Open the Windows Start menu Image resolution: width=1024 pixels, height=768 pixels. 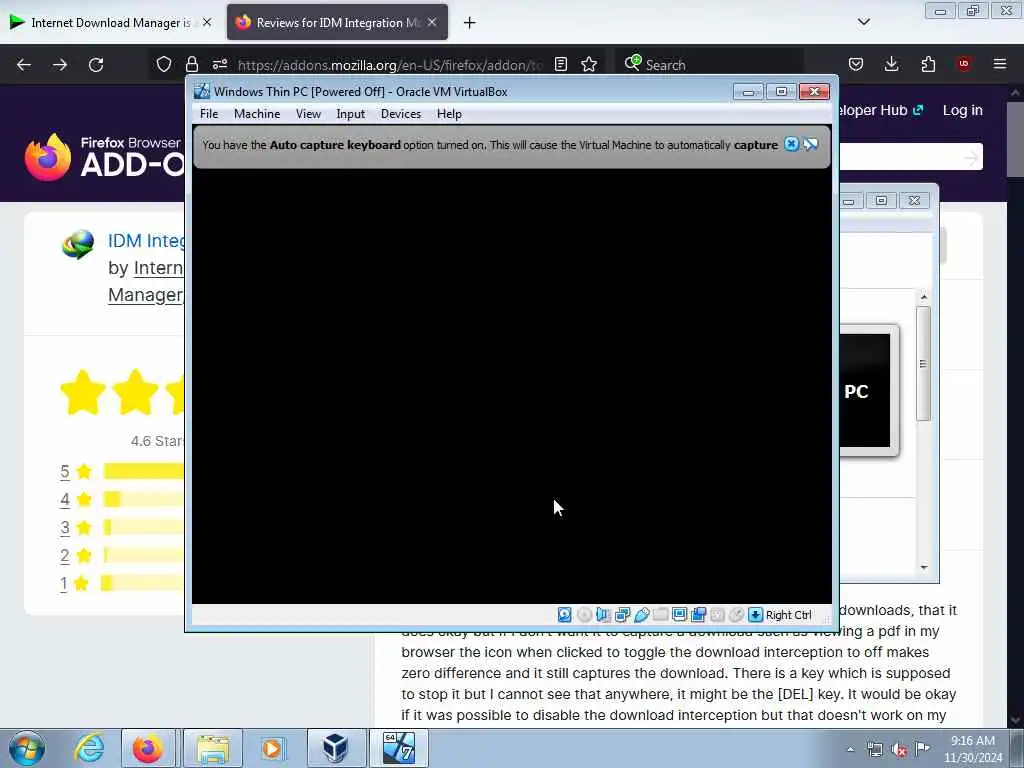[27, 748]
